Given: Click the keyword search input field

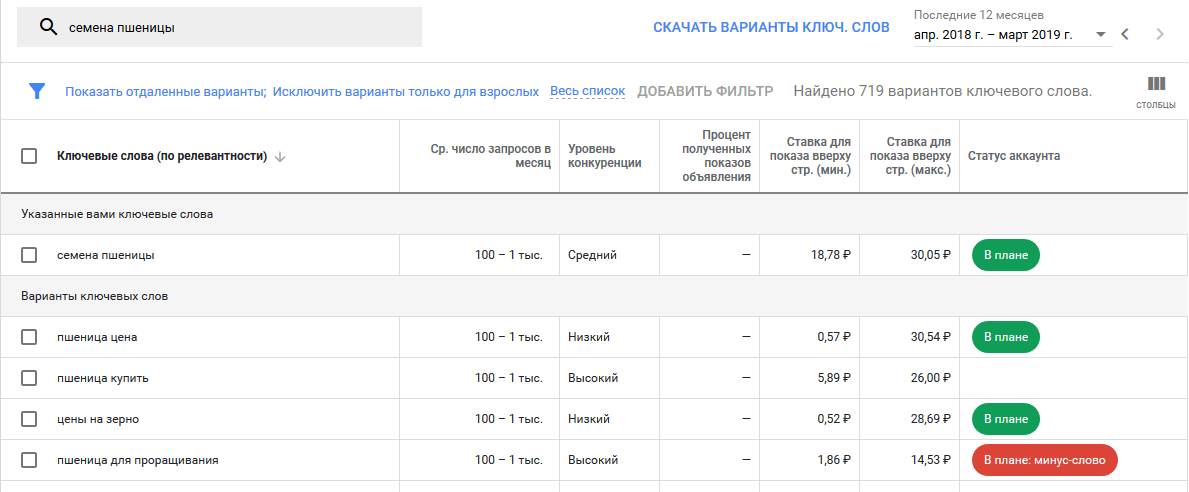Looking at the screenshot, I should [240, 28].
